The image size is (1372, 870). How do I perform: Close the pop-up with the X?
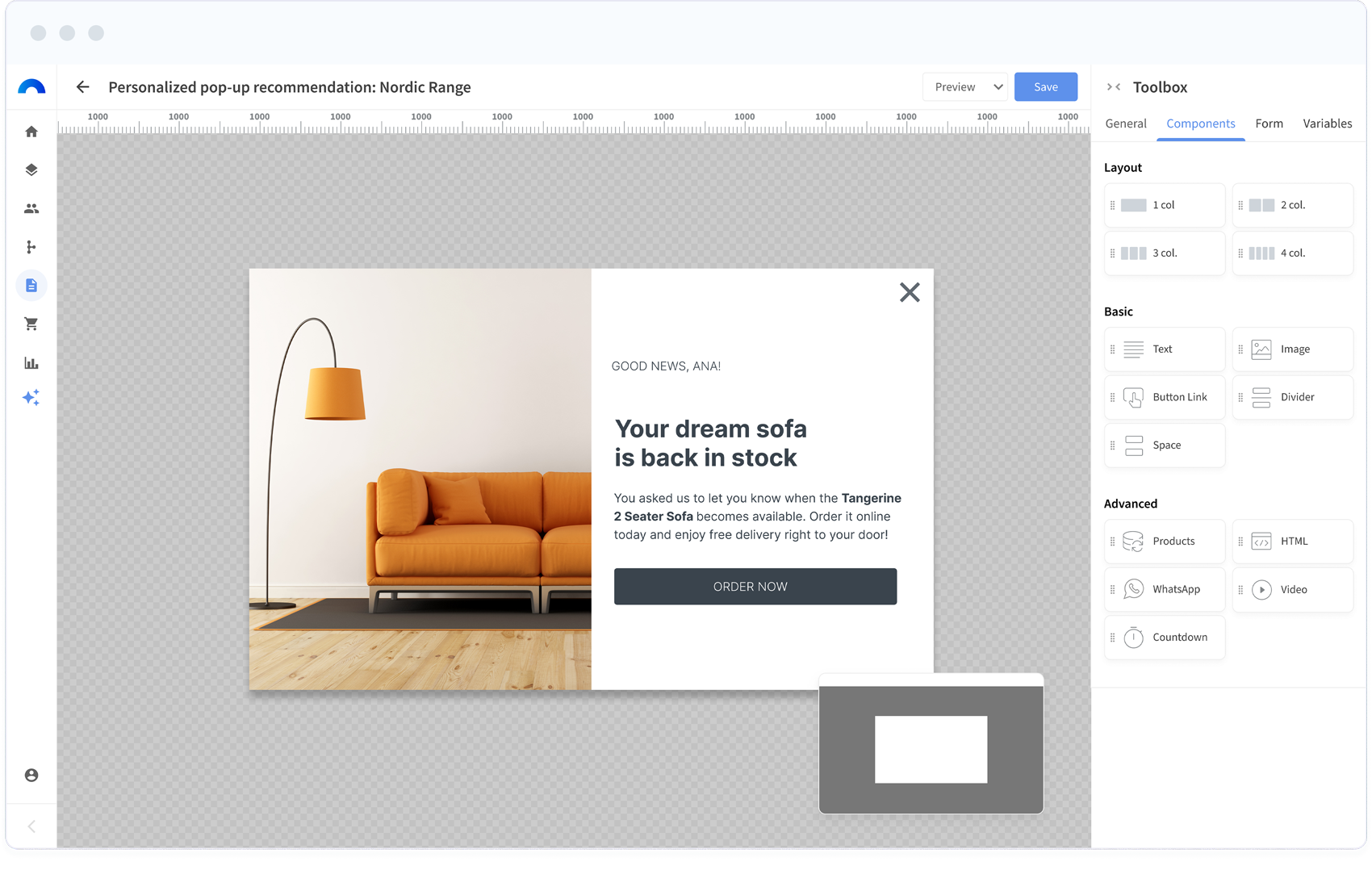[910, 292]
